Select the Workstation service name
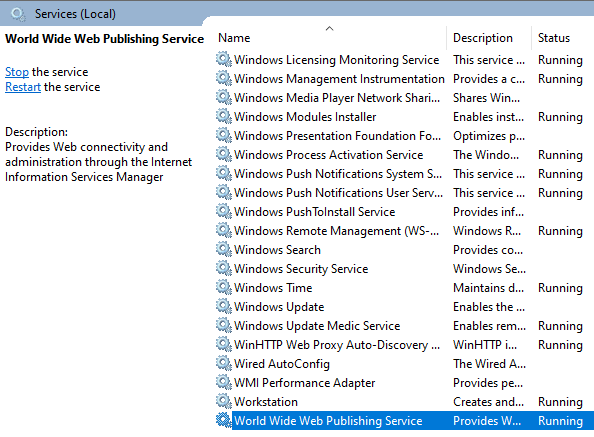The image size is (594, 437). (266, 402)
